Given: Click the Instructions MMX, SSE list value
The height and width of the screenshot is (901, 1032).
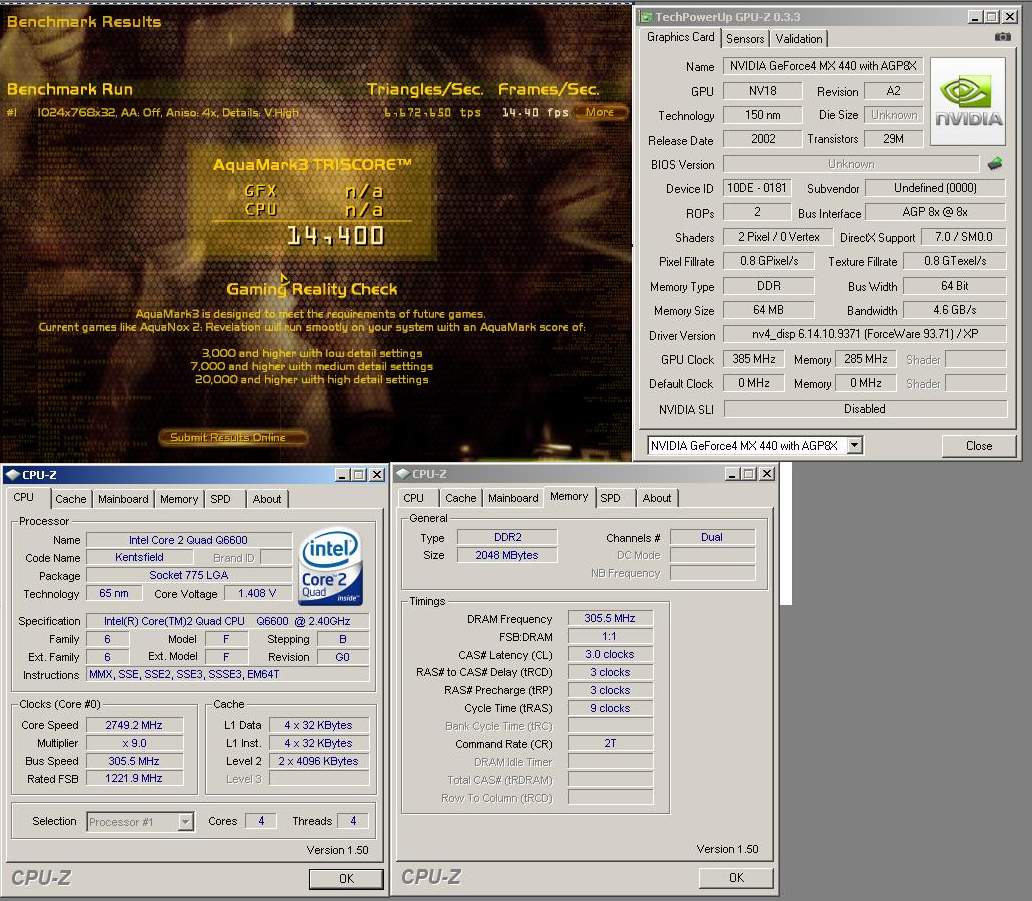Looking at the screenshot, I should pyautogui.click(x=227, y=675).
